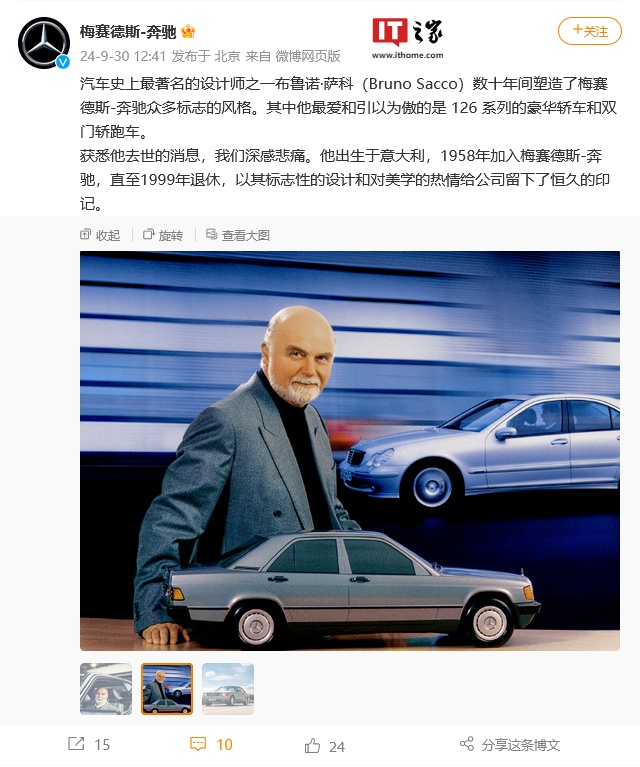Click the 微博网页版 source link
The height and width of the screenshot is (767, 640).
pos(308,56)
